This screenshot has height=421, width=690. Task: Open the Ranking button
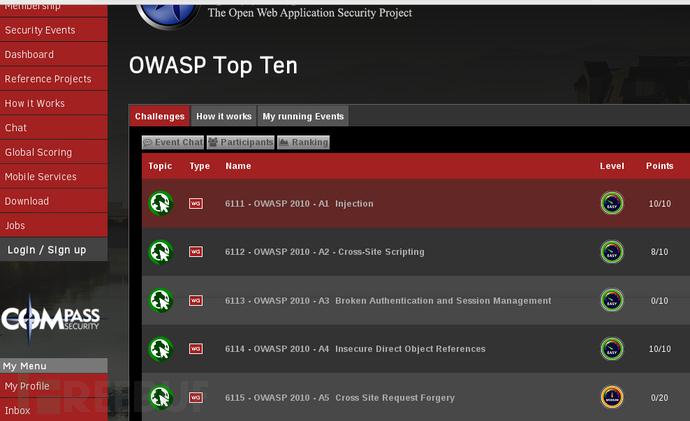[x=303, y=142]
